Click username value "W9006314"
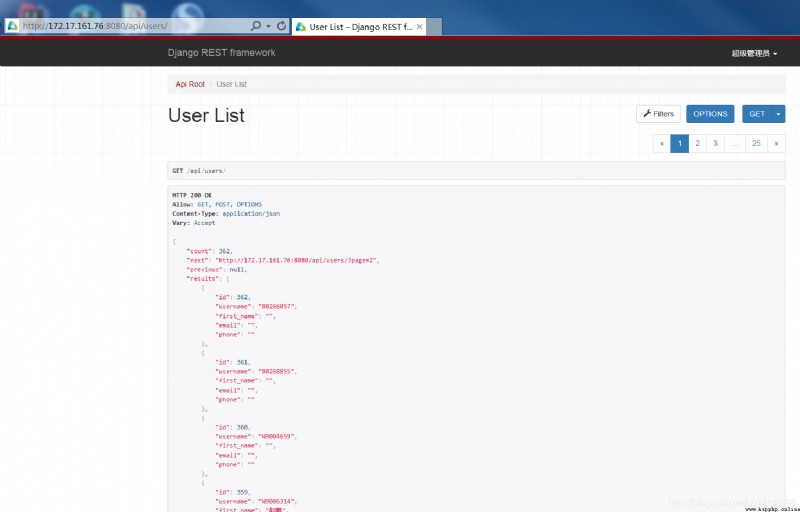This screenshot has width=800, height=512. tap(277, 501)
